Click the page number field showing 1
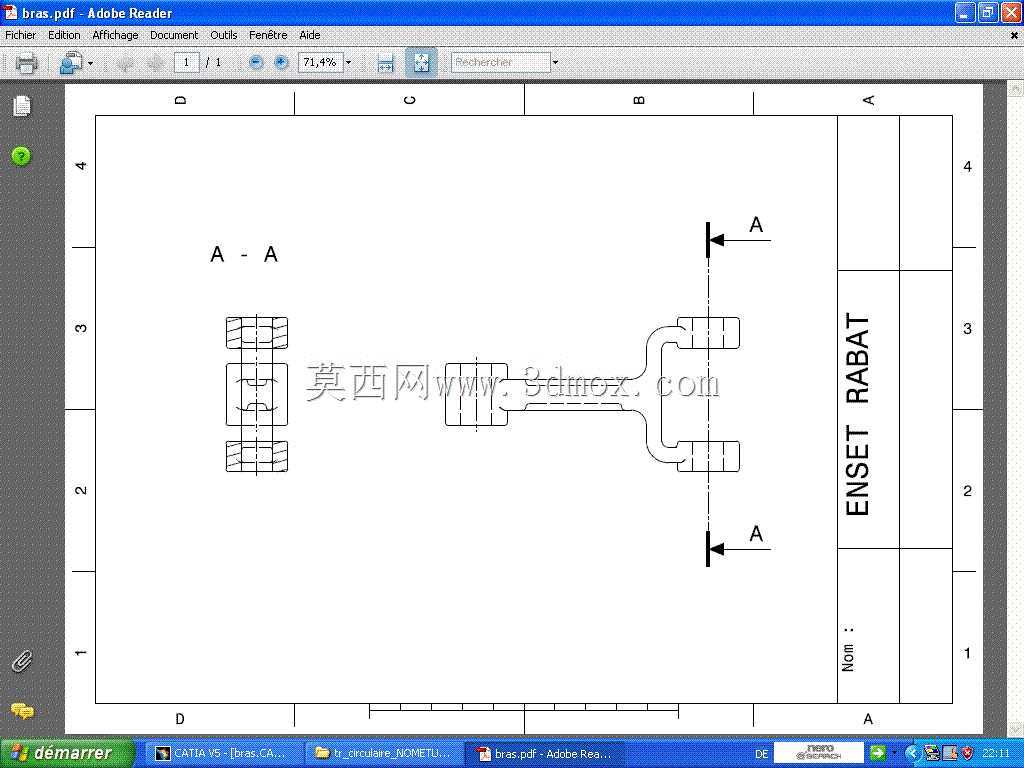 [x=186, y=63]
